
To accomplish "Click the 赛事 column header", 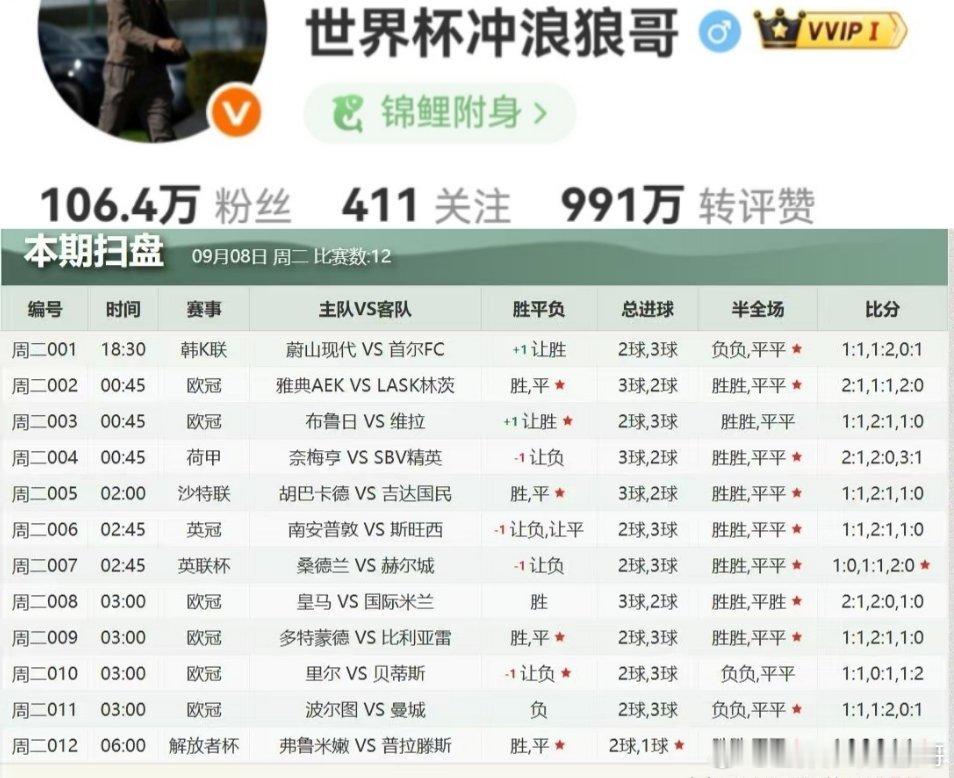I will pyautogui.click(x=204, y=310).
